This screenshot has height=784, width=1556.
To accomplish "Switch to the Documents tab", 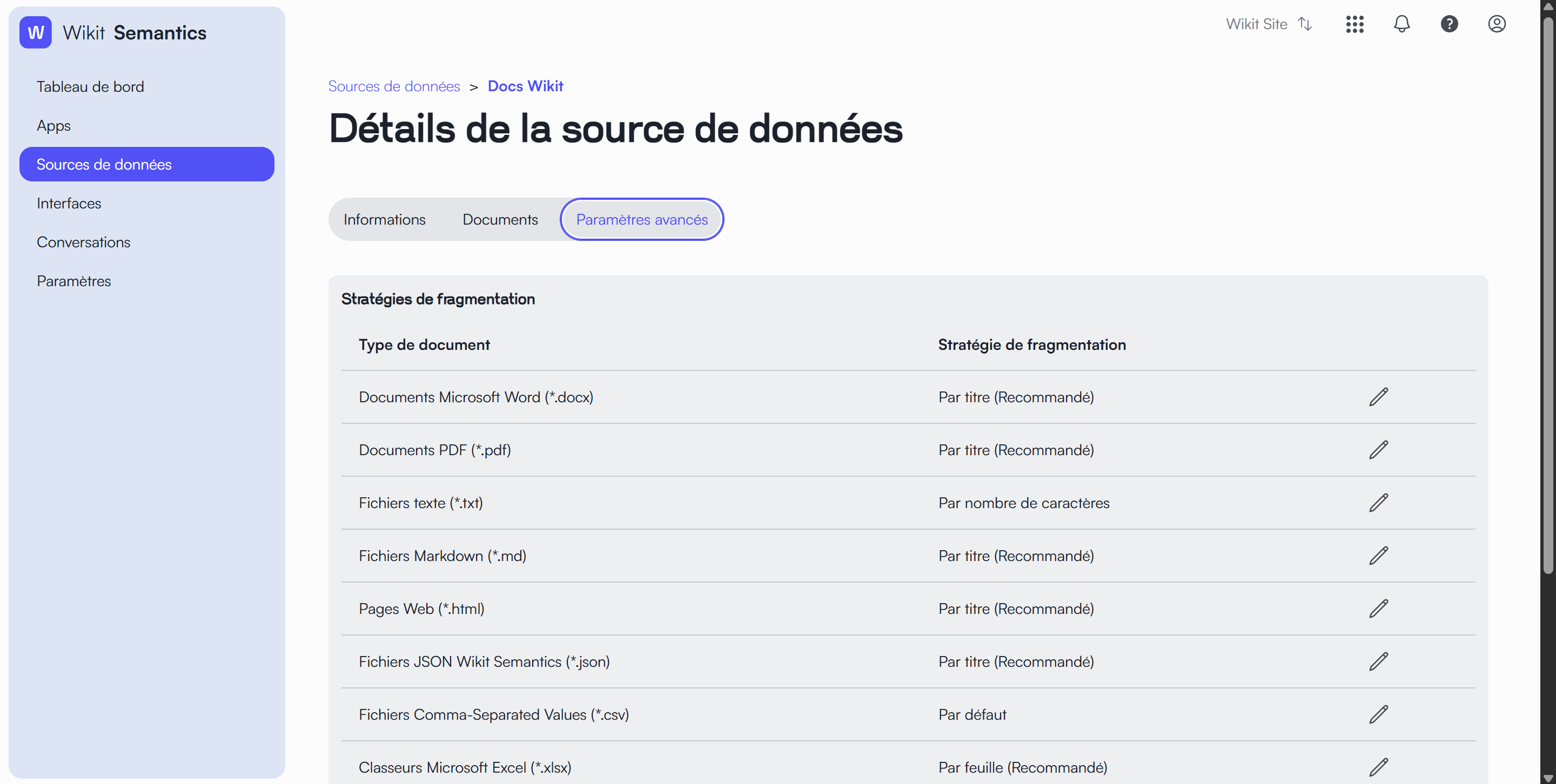I will [x=500, y=220].
